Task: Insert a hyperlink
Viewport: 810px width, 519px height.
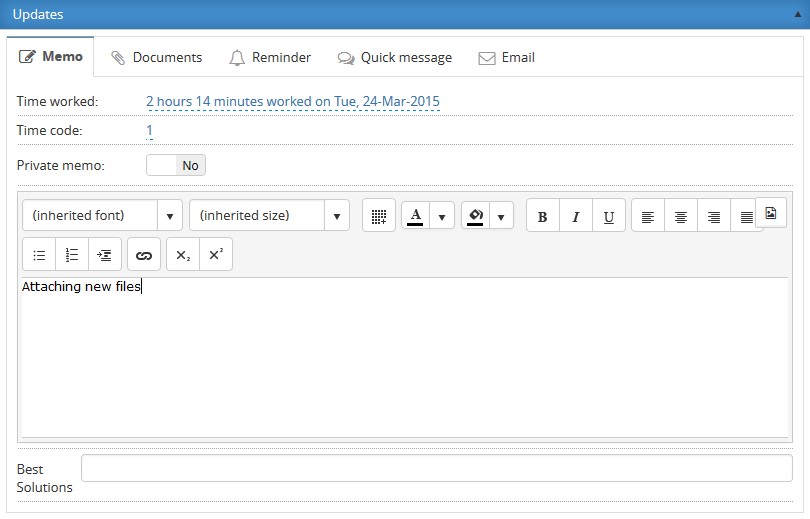Action: [143, 255]
